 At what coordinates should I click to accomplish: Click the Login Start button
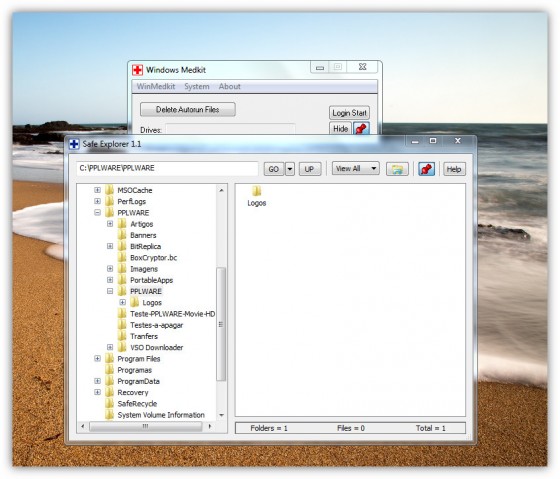tap(349, 113)
